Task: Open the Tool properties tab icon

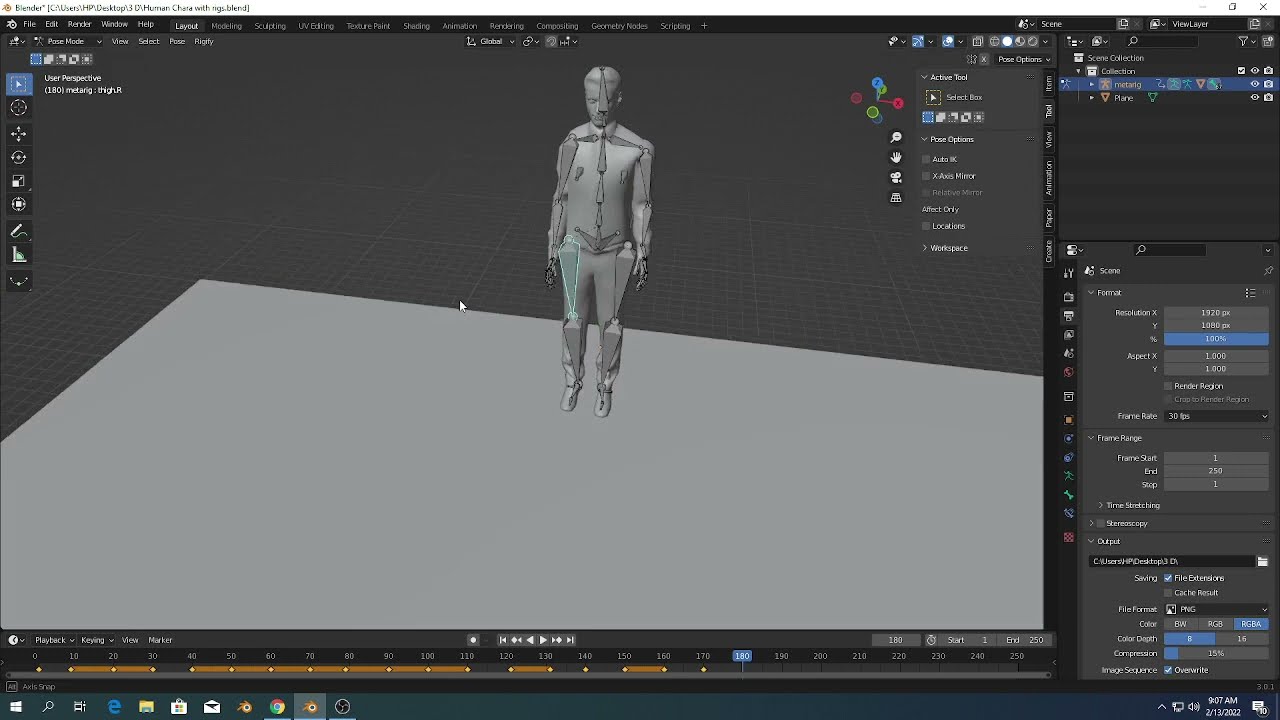Action: click(1069, 273)
